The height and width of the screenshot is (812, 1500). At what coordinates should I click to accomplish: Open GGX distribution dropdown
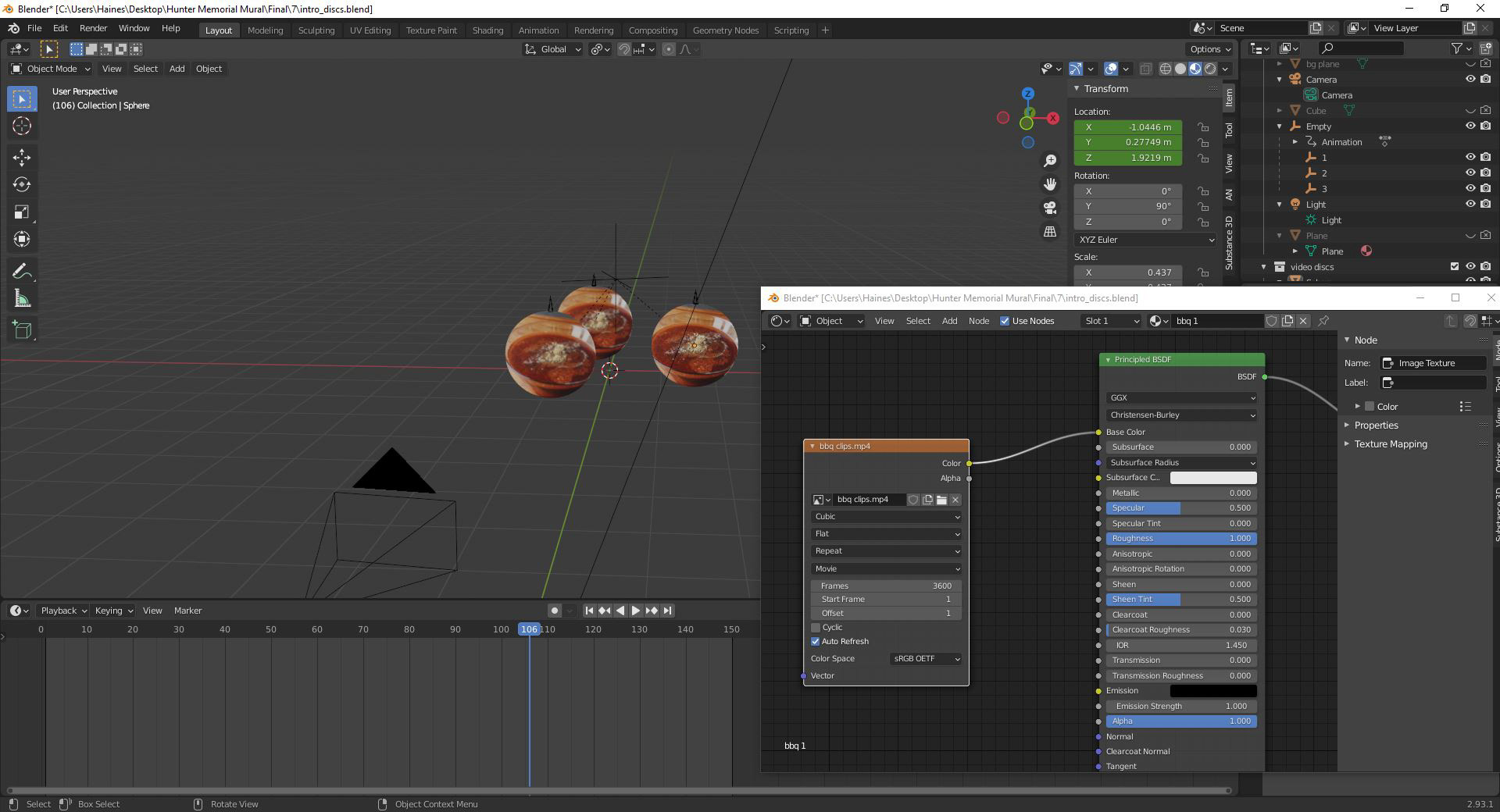[1181, 398]
